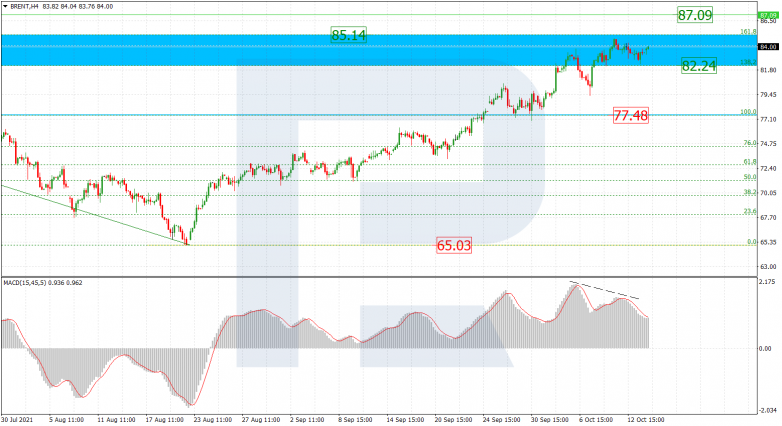Select the 82.24 green price label
This screenshot has width=782, height=426.
(699, 66)
